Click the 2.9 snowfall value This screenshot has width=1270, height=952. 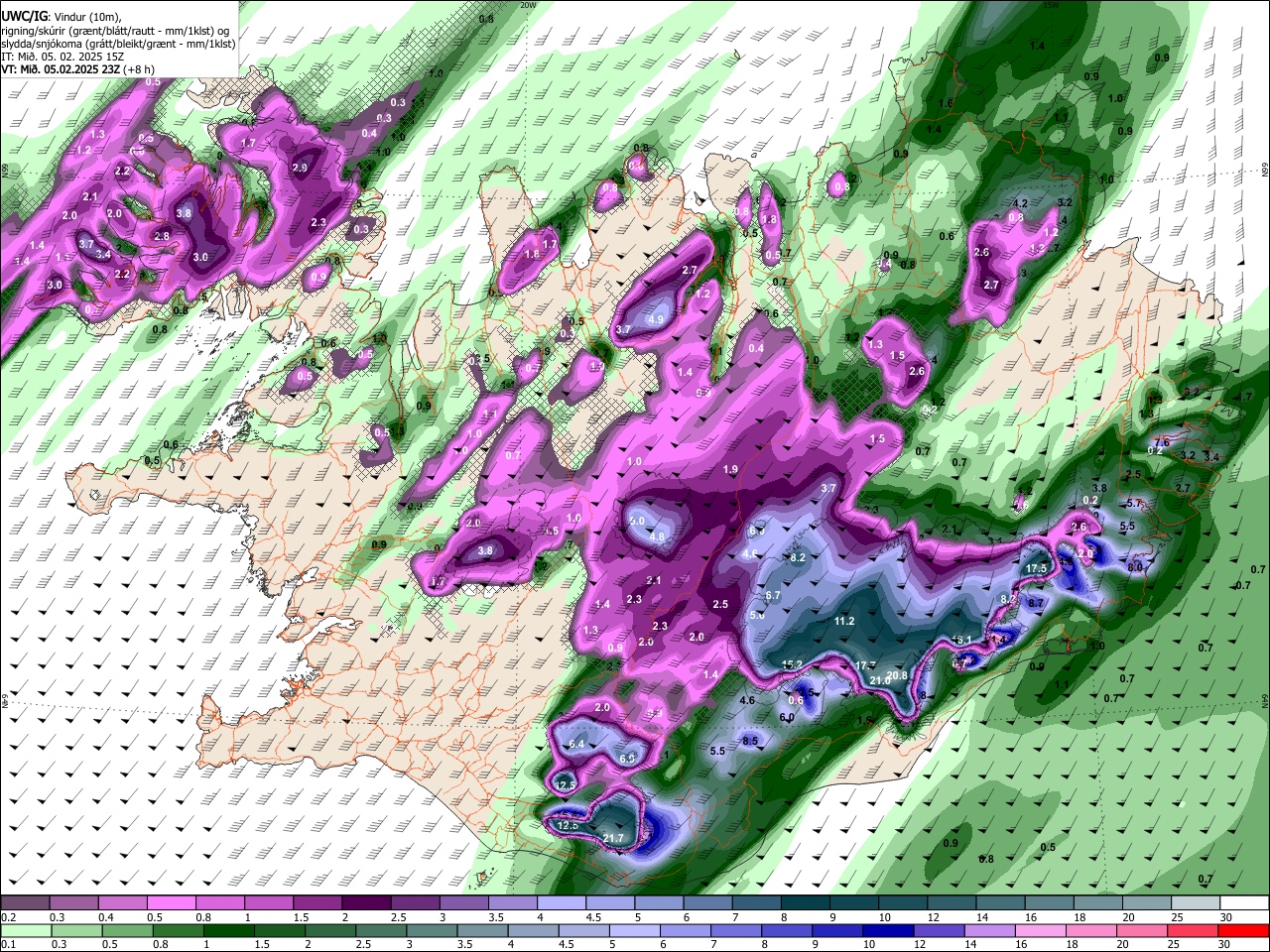tap(300, 168)
